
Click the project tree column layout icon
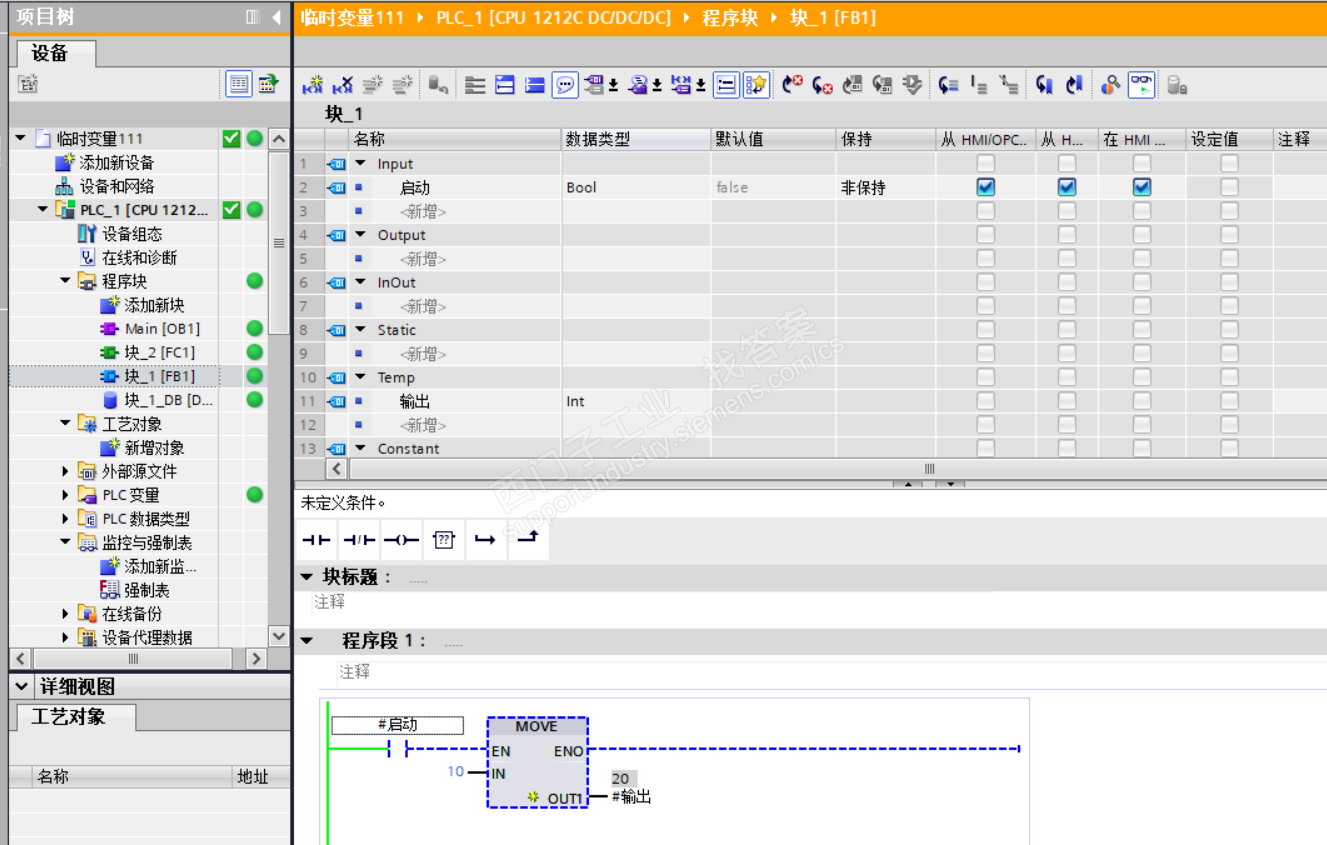click(x=253, y=18)
